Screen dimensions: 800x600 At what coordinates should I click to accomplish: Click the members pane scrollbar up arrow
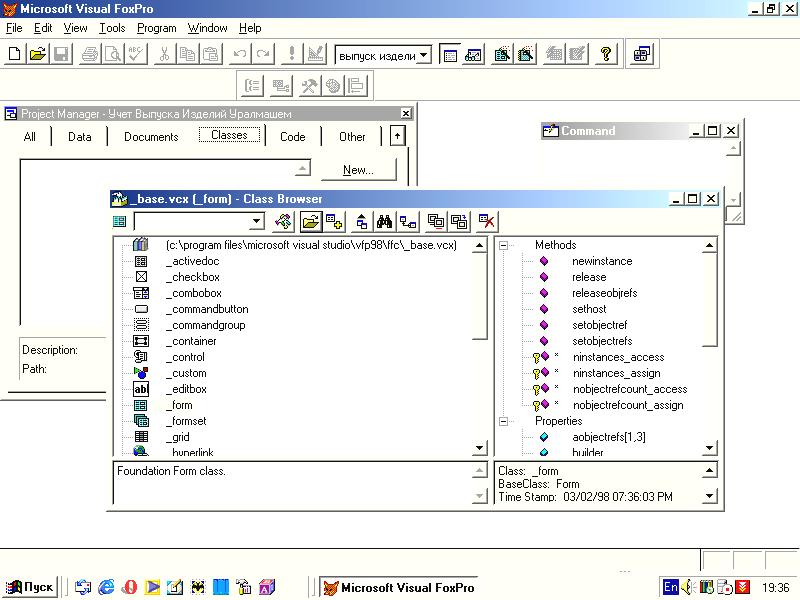point(709,245)
